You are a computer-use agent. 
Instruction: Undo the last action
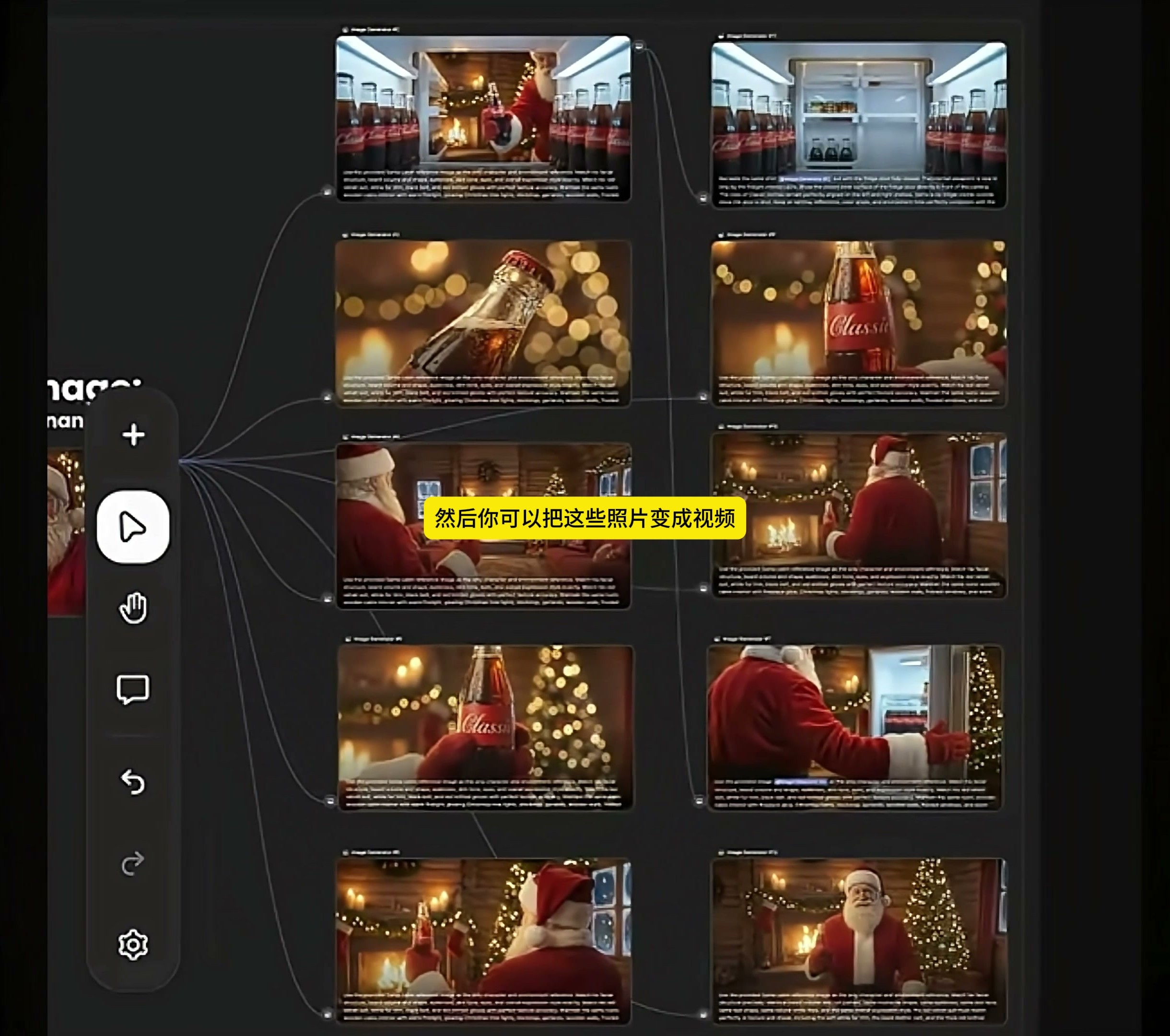pyautogui.click(x=133, y=782)
